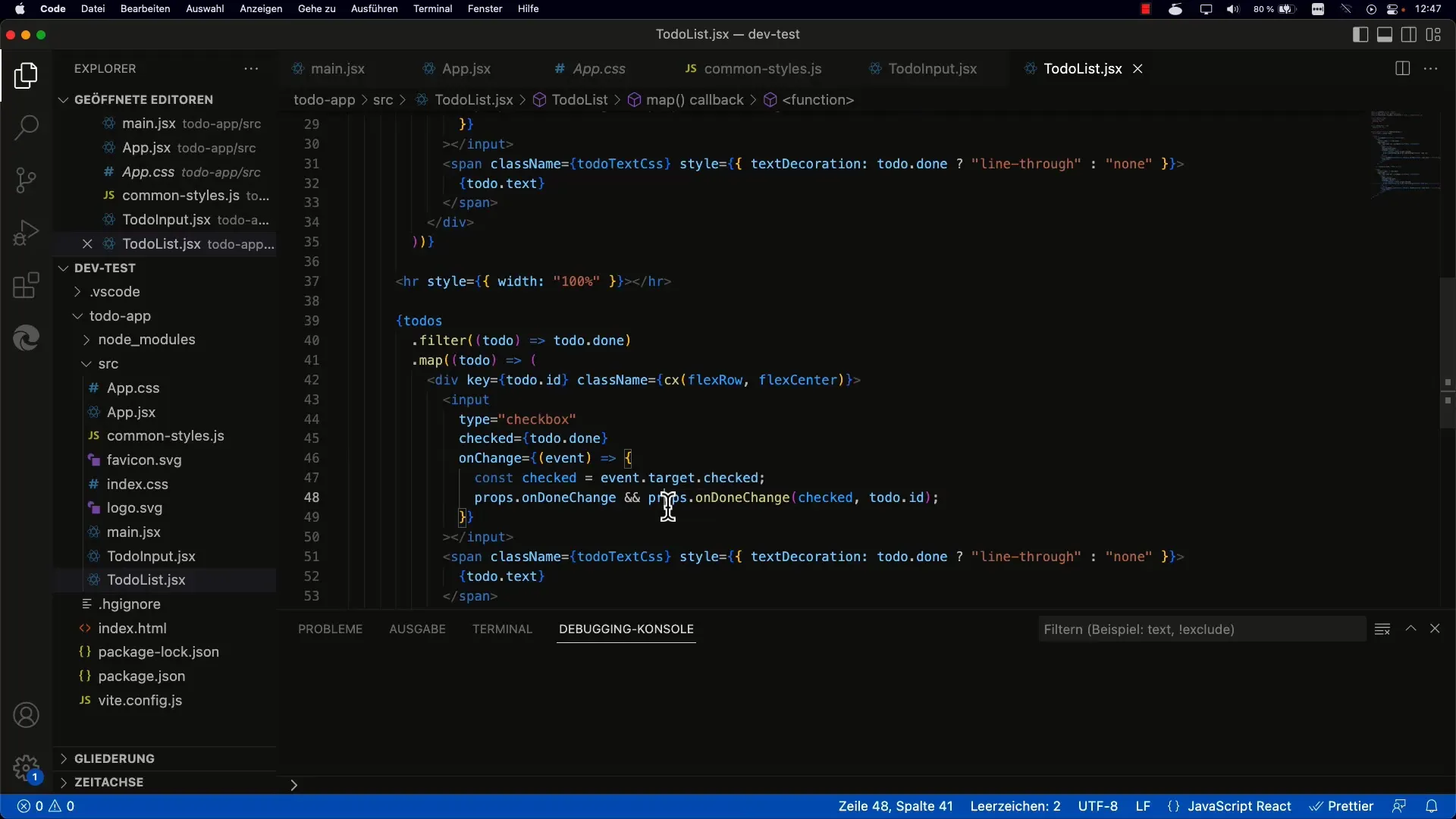Image resolution: width=1456 pixels, height=819 pixels.
Task: Open the PROBLEME panel tab
Action: [330, 629]
